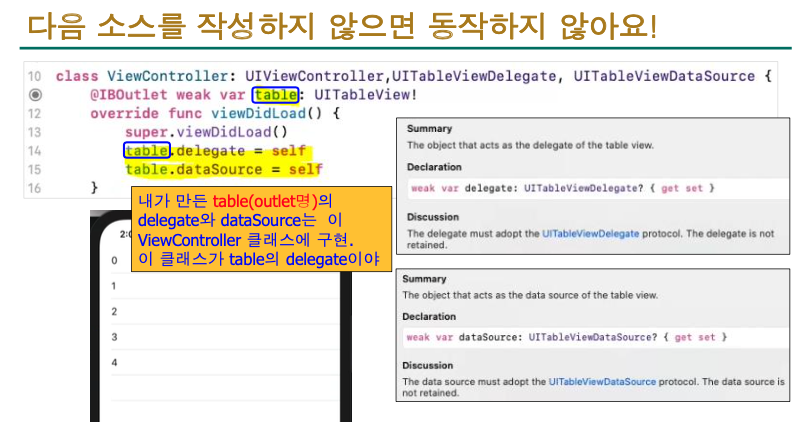Click the IBOutlet connection circle in gutter
806x438 pixels.
35,95
